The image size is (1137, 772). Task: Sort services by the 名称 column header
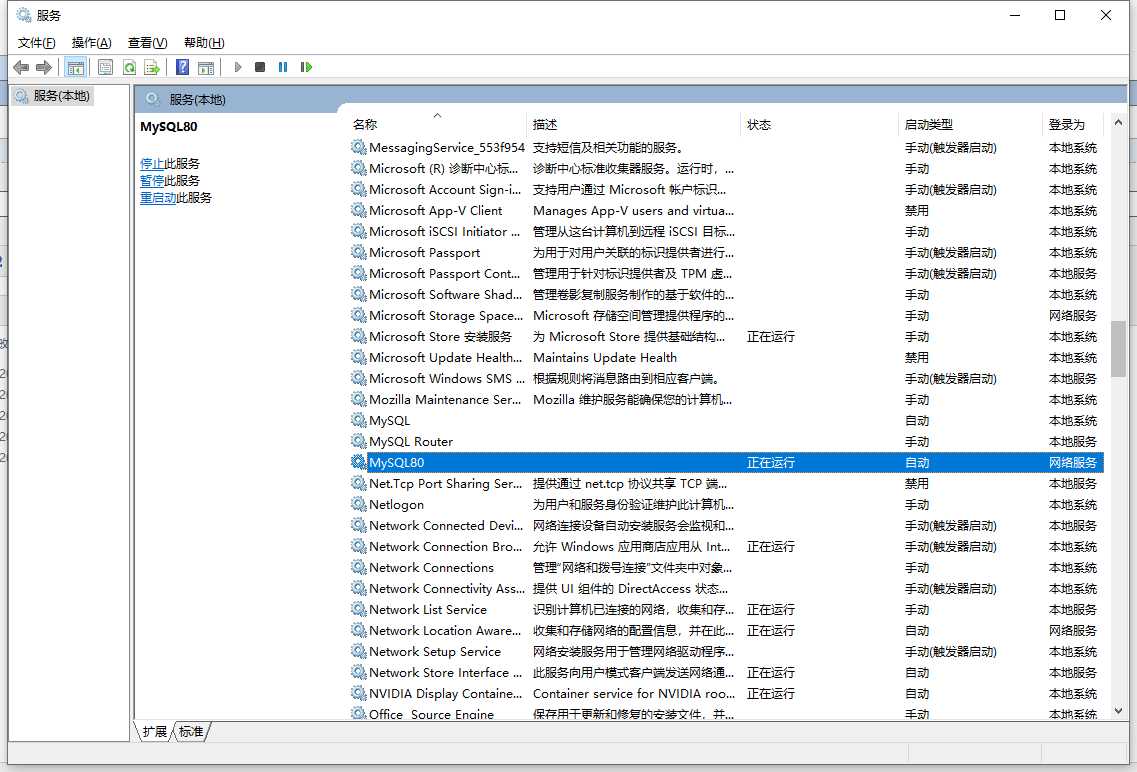[x=437, y=125]
